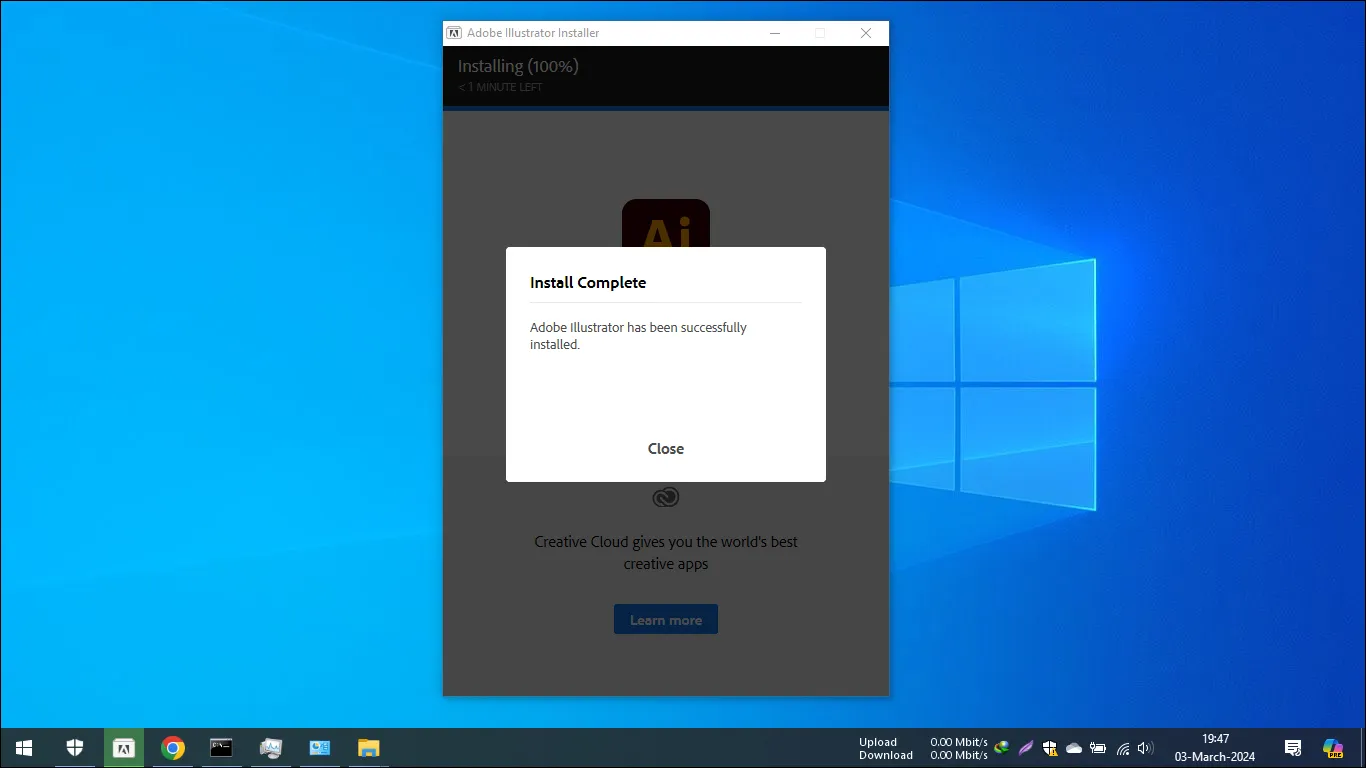Open Command Prompt from the taskbar
Screen dimensions: 1366x768
pos(221,748)
